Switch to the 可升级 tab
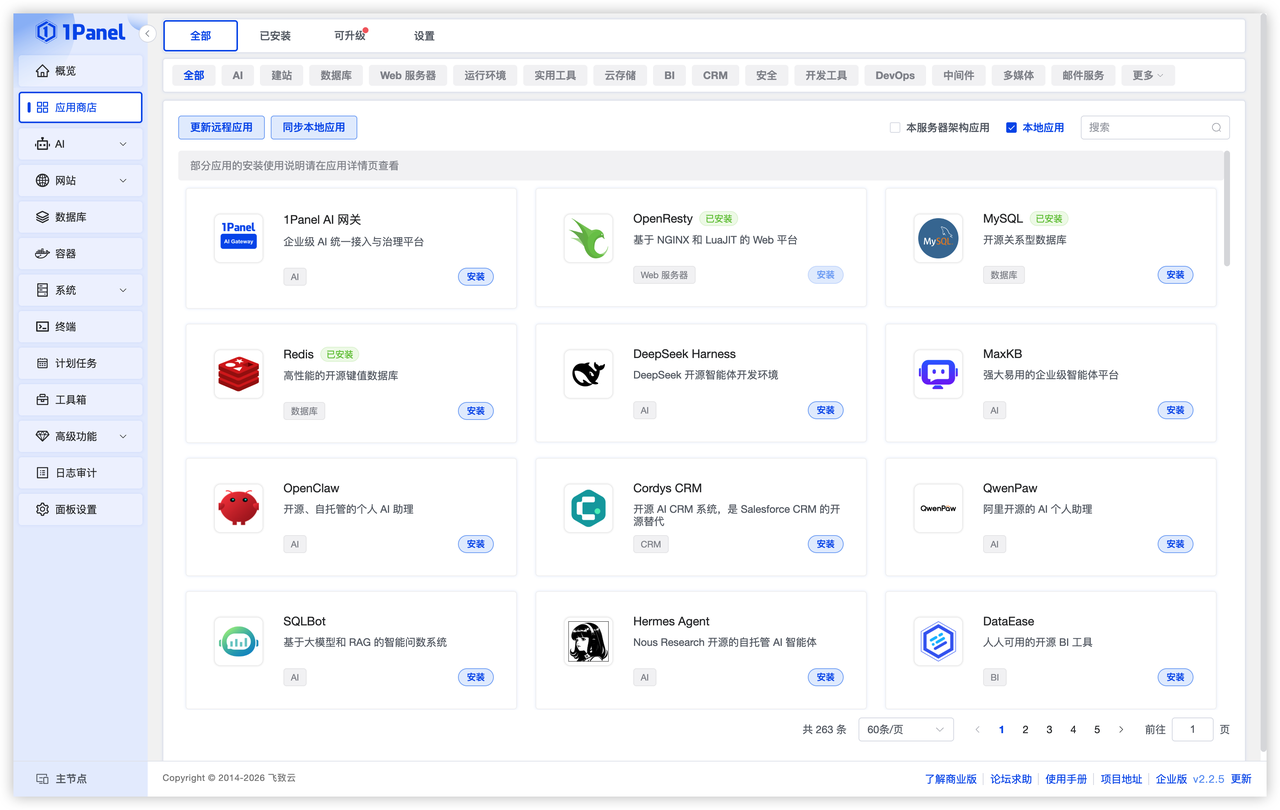Screen dimensions: 1280x810 [x=350, y=36]
